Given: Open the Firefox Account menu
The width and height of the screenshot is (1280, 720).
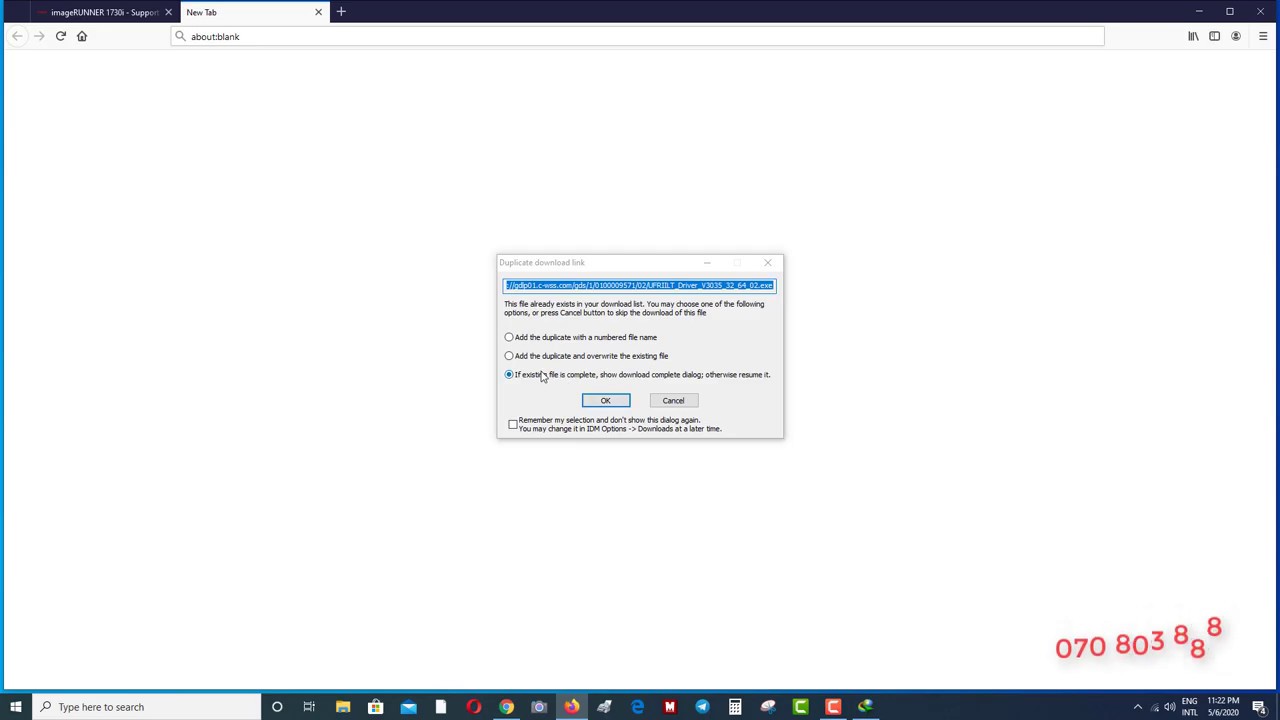Looking at the screenshot, I should pos(1236,36).
